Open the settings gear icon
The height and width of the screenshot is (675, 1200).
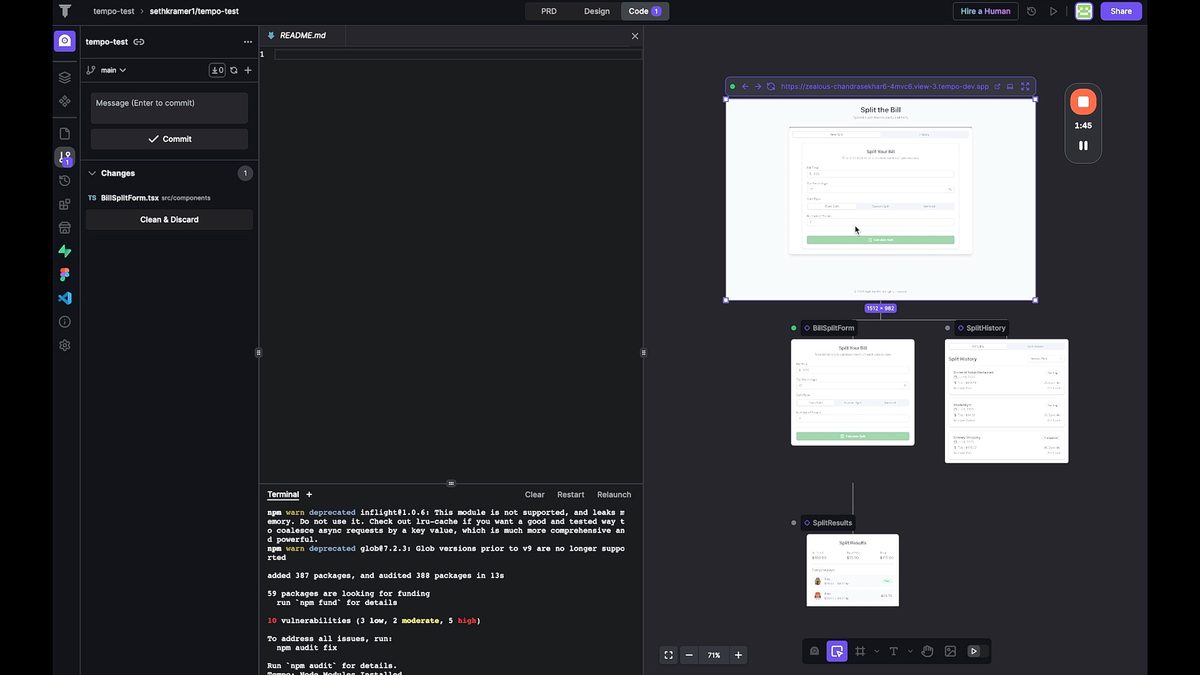coord(65,345)
